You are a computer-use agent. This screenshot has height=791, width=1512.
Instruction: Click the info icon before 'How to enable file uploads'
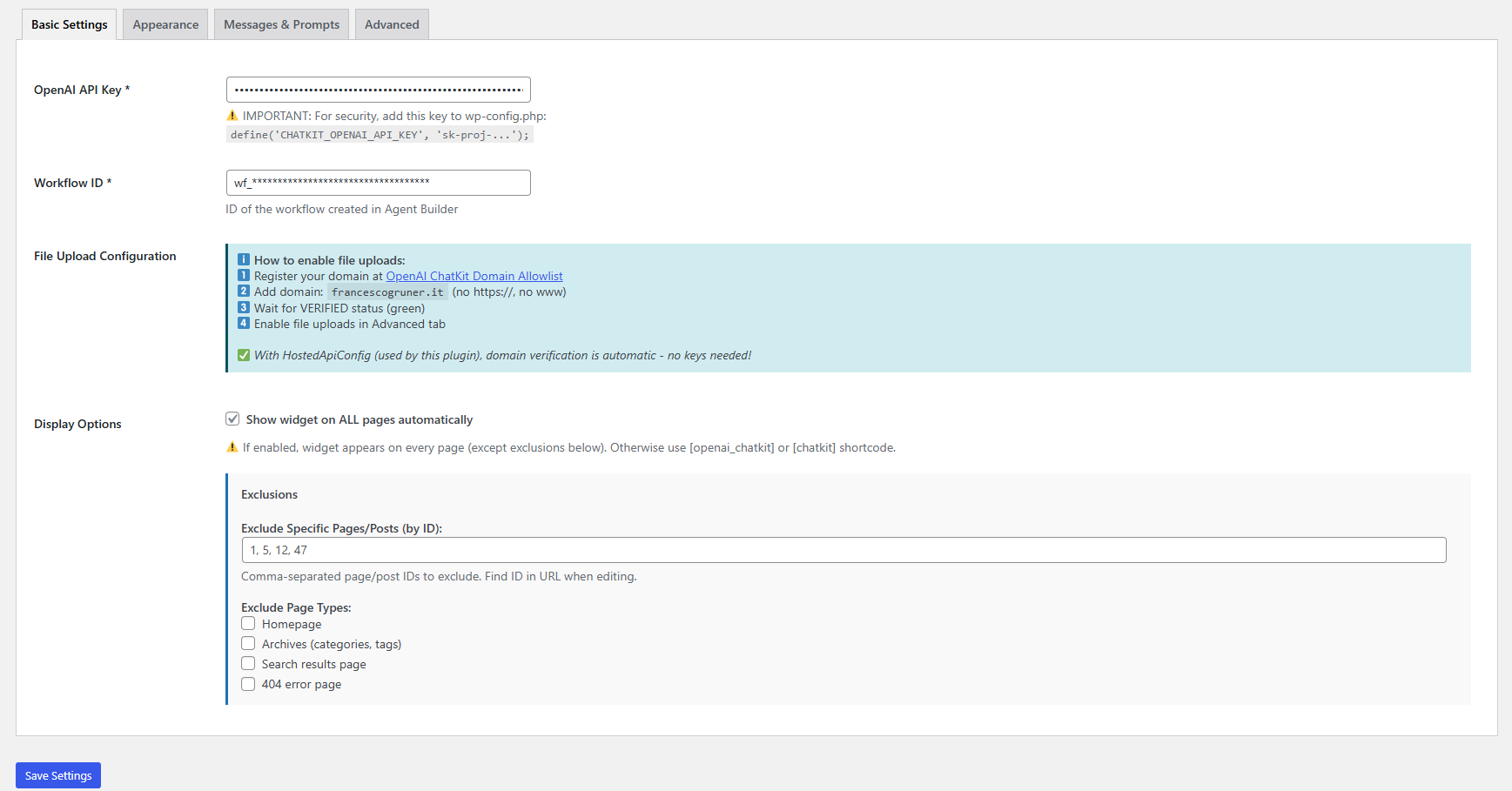pyautogui.click(x=244, y=259)
